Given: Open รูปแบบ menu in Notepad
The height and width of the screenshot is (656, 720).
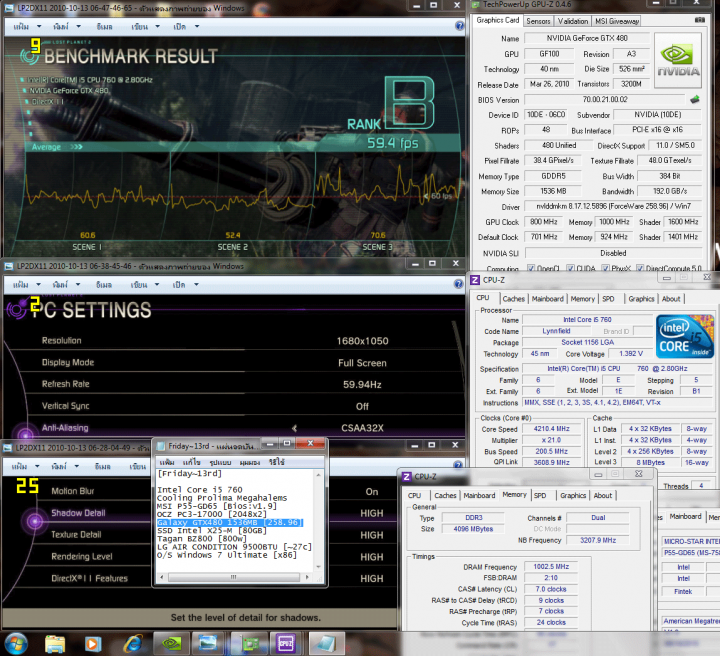Looking at the screenshot, I should pos(220,462).
